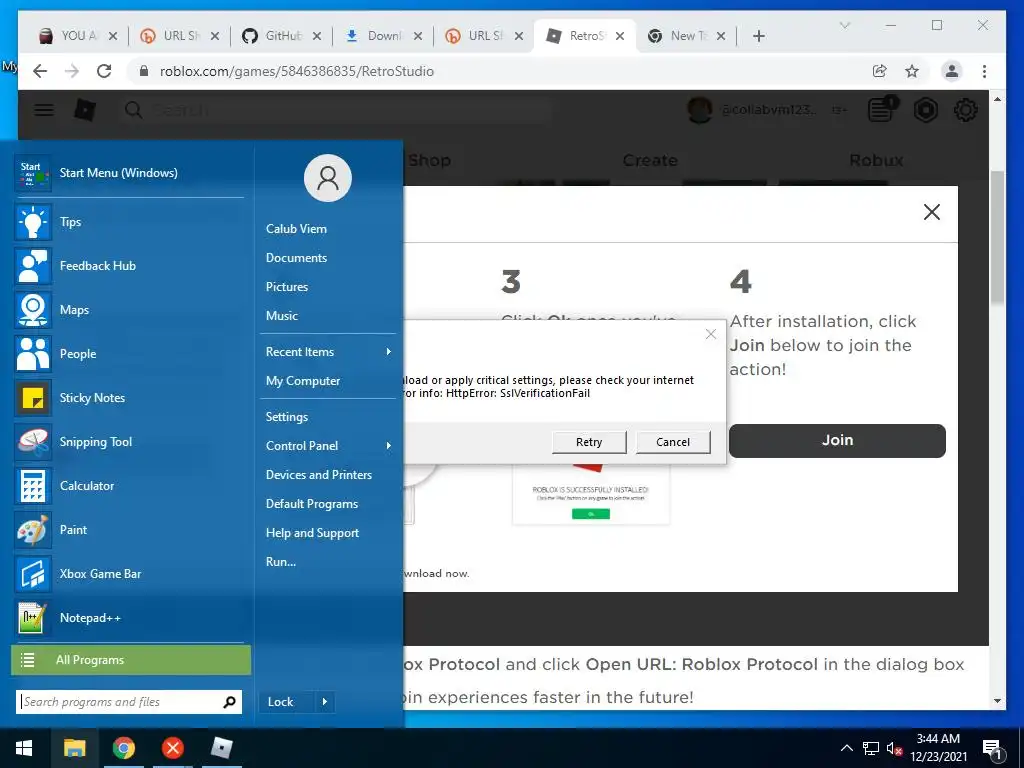Click the muted volume tray icon

click(894, 748)
